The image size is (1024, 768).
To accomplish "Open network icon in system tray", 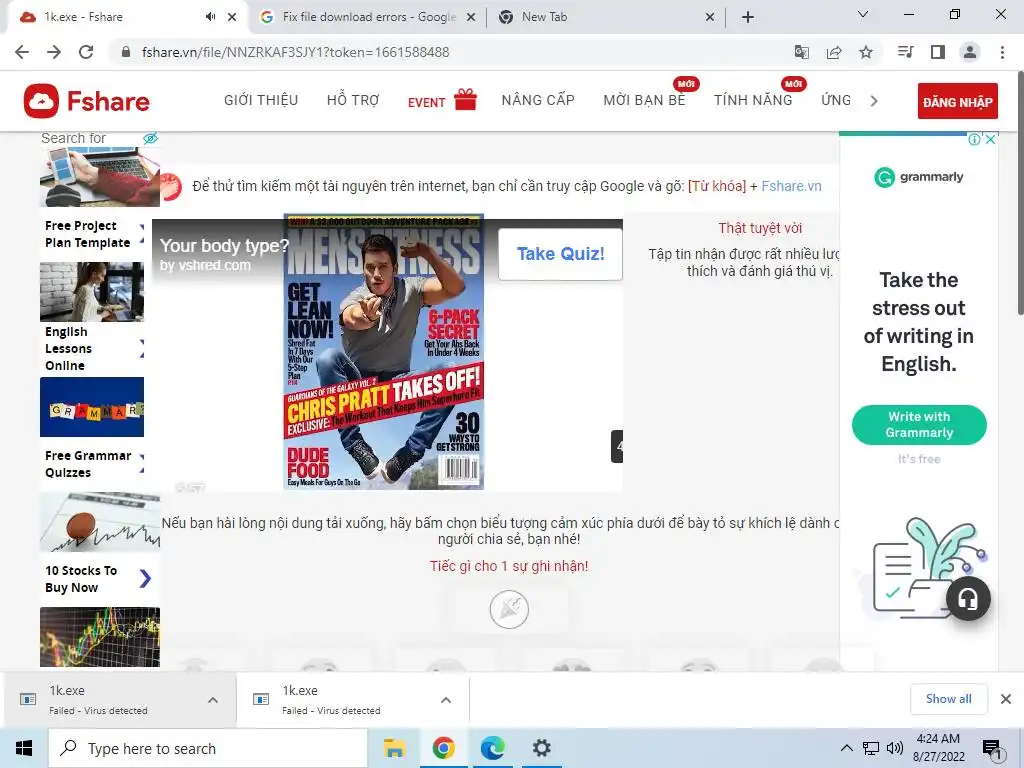I will pyautogui.click(x=871, y=748).
